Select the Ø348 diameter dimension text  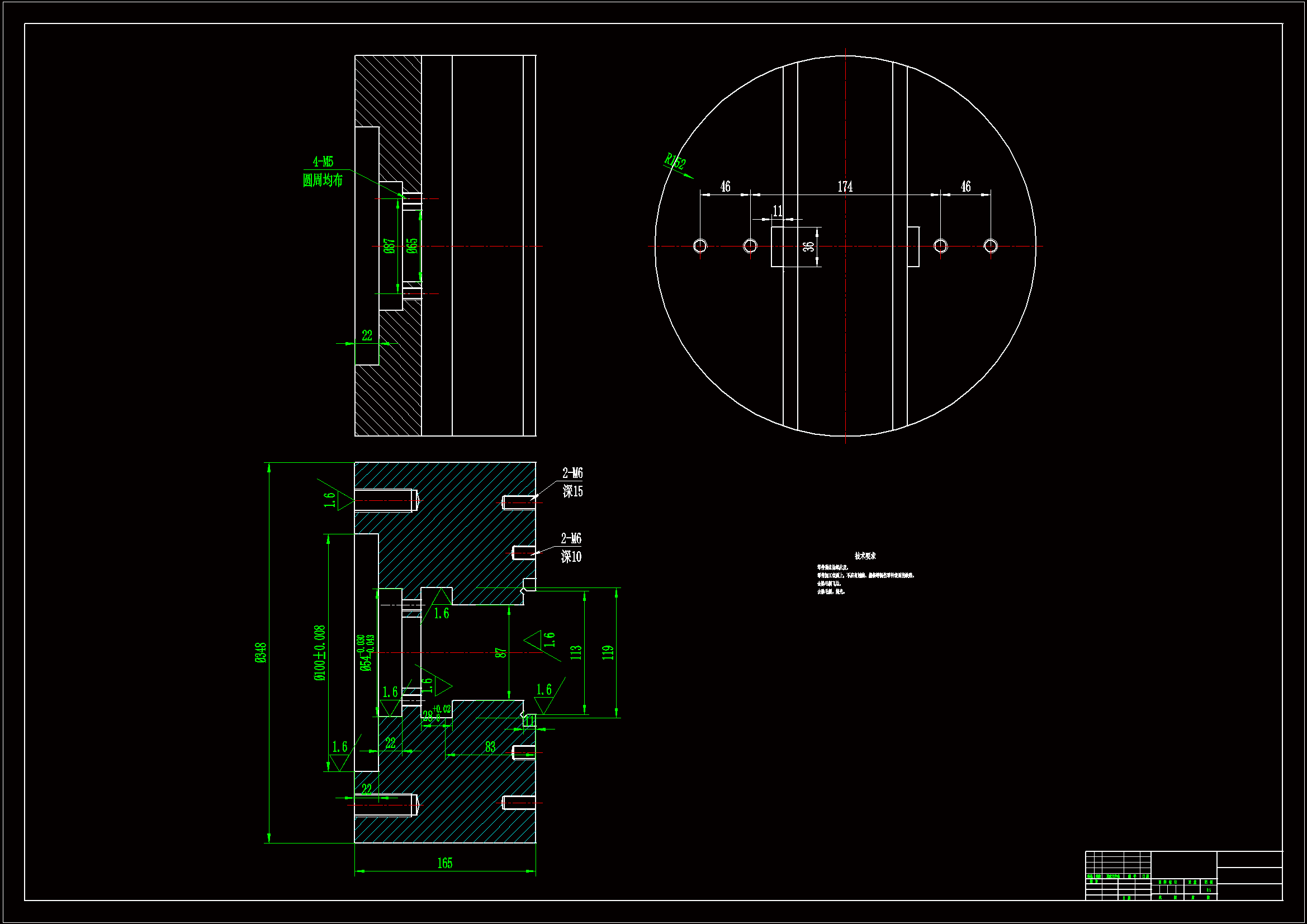(260, 652)
